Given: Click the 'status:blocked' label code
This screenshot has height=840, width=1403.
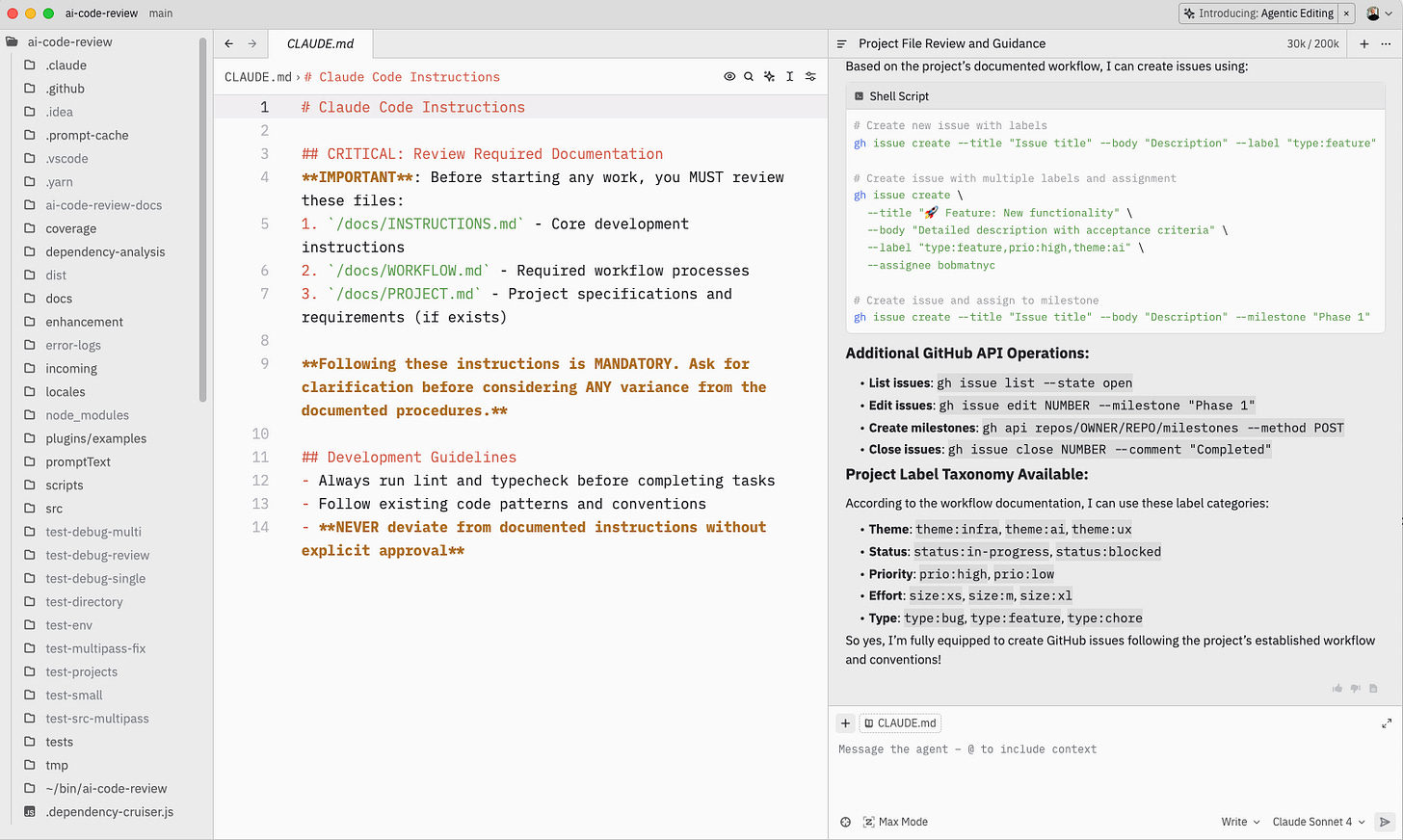Looking at the screenshot, I should point(1108,552).
